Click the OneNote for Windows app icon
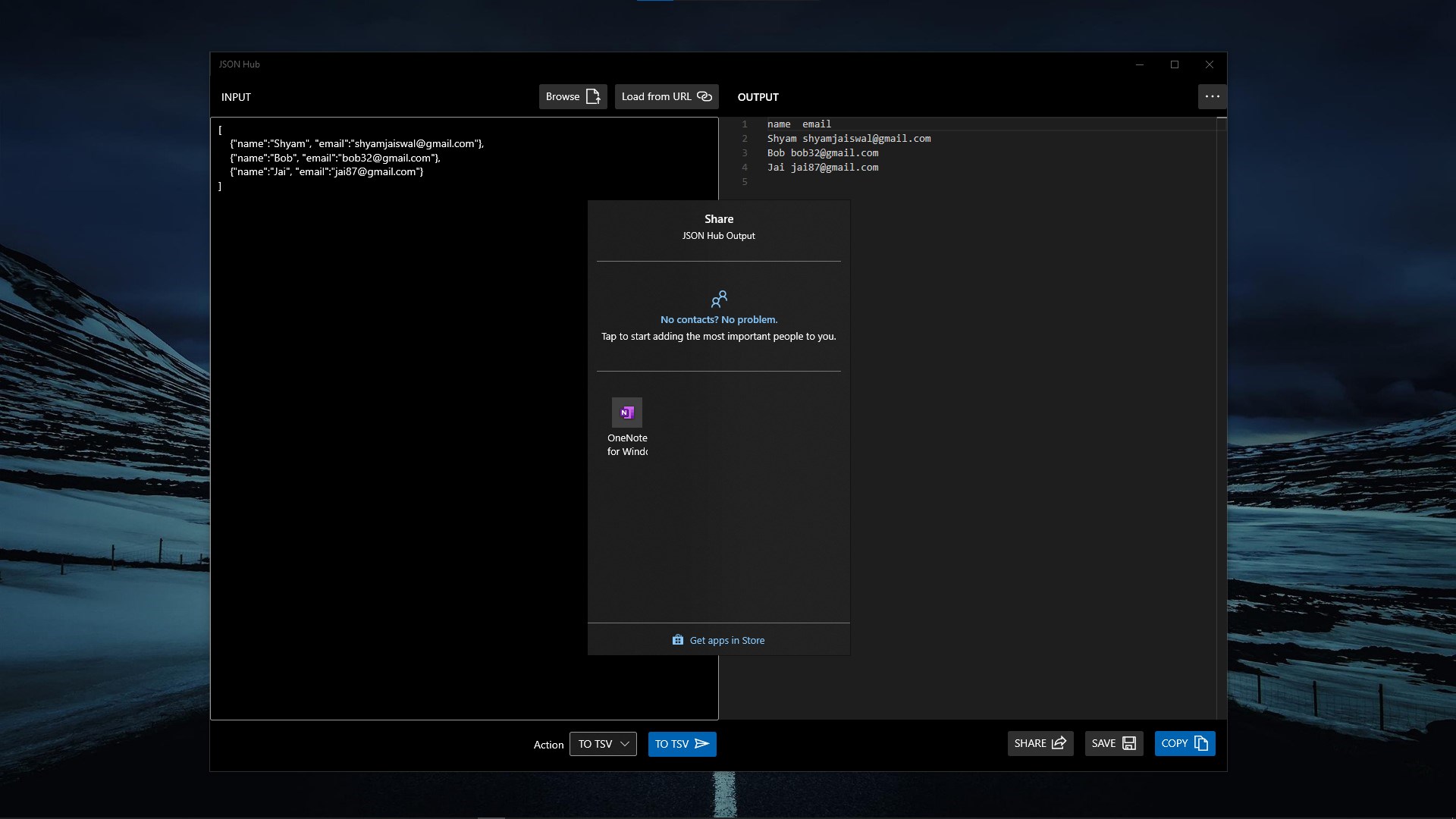Screen dimensions: 1456x819 click(x=626, y=413)
